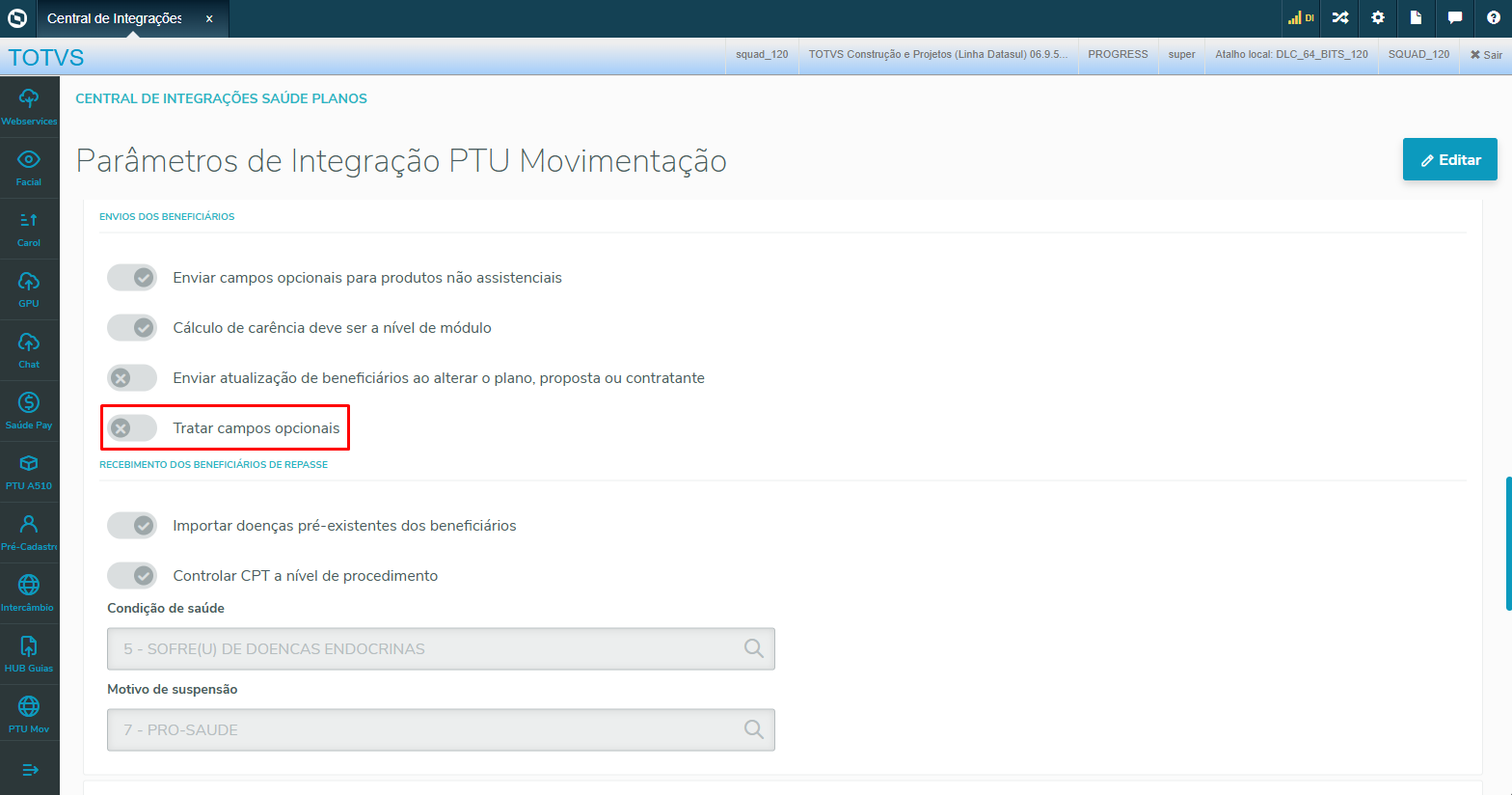Toggle Enviar campos opcionais para produtos não assistenciais
Viewport: 1512px width, 795px height.
click(x=132, y=278)
